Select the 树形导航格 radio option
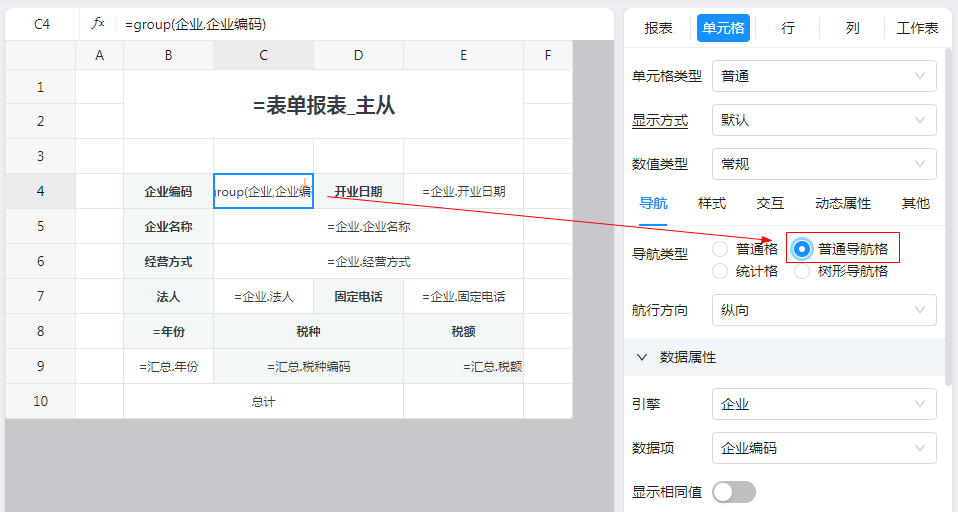 [802, 271]
